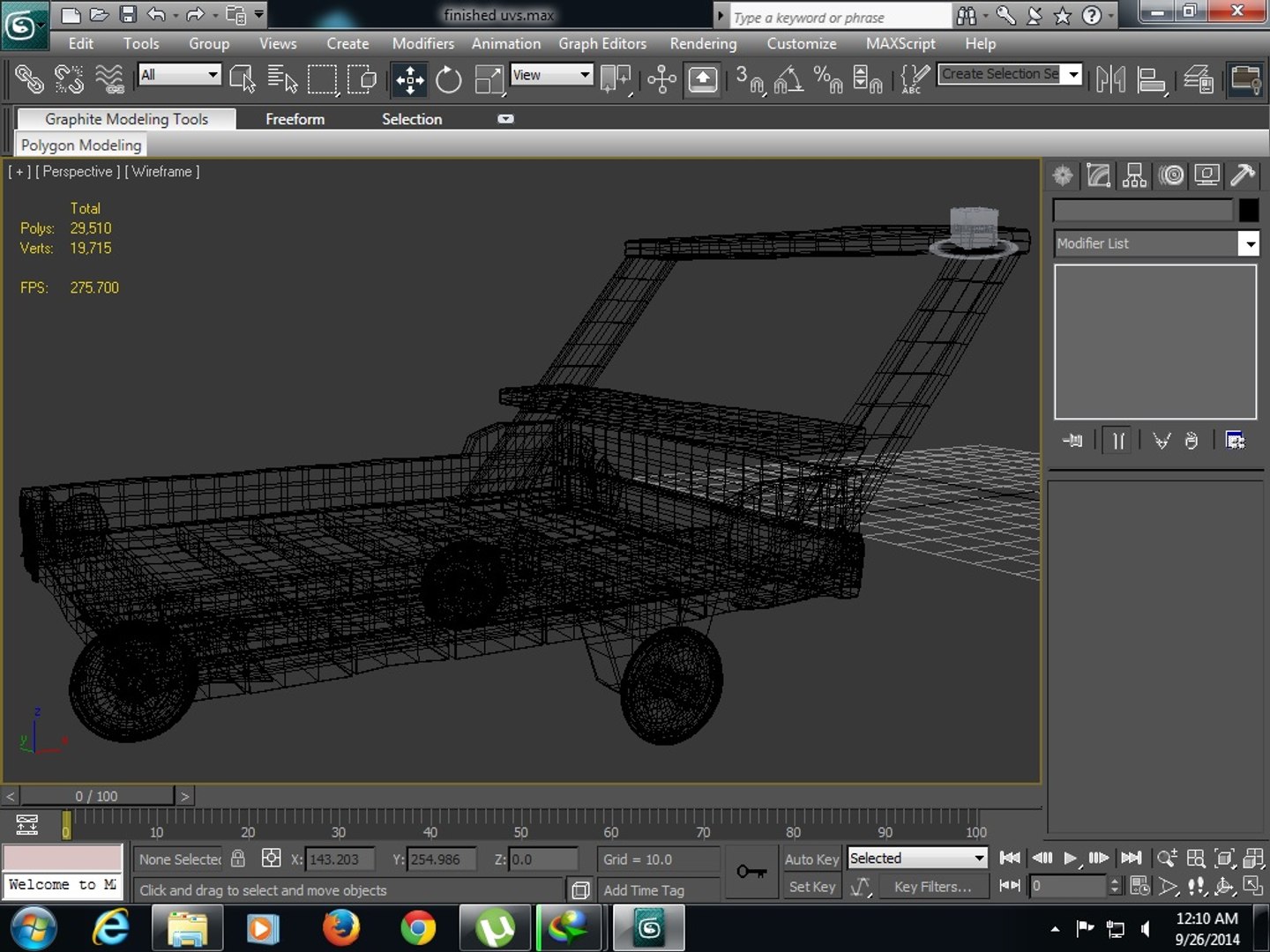The image size is (1270, 952).
Task: Switch to the Freeform ribbon tab
Action: click(x=295, y=119)
